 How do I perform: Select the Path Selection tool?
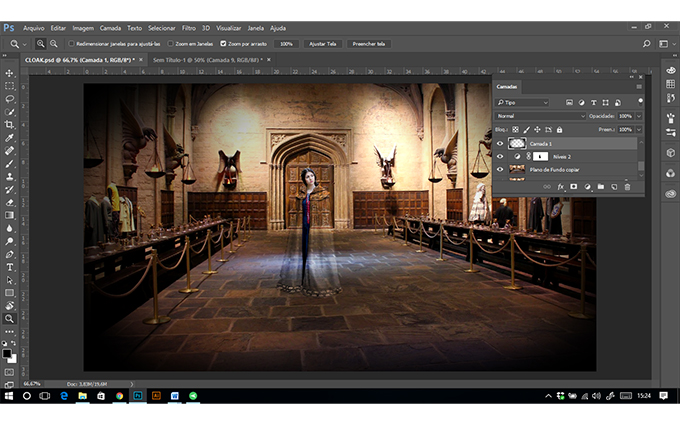click(9, 280)
